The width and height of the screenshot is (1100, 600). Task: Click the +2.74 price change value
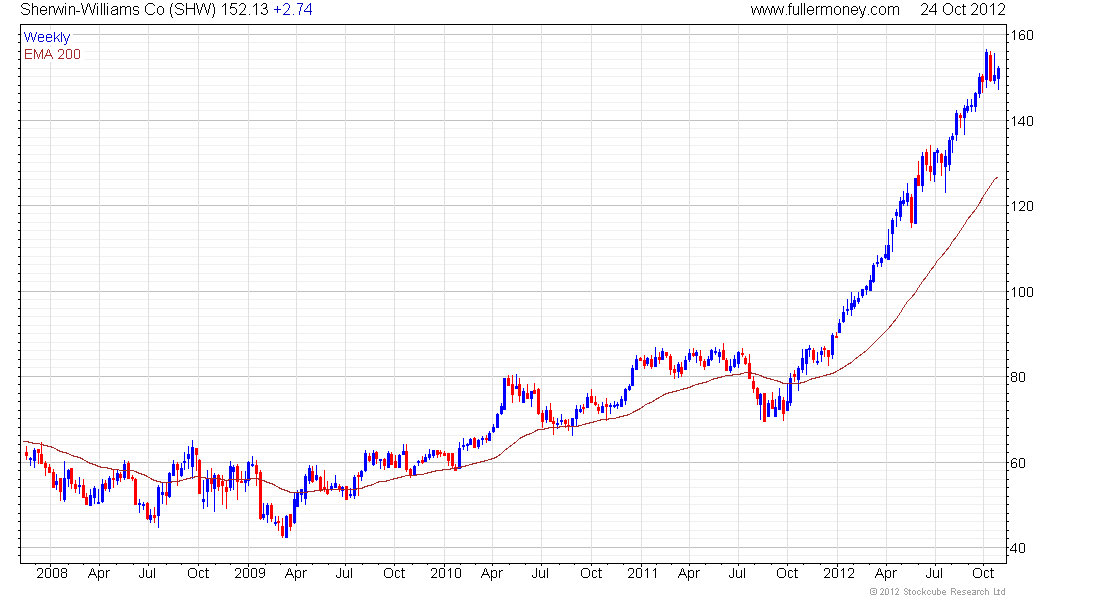[x=293, y=10]
